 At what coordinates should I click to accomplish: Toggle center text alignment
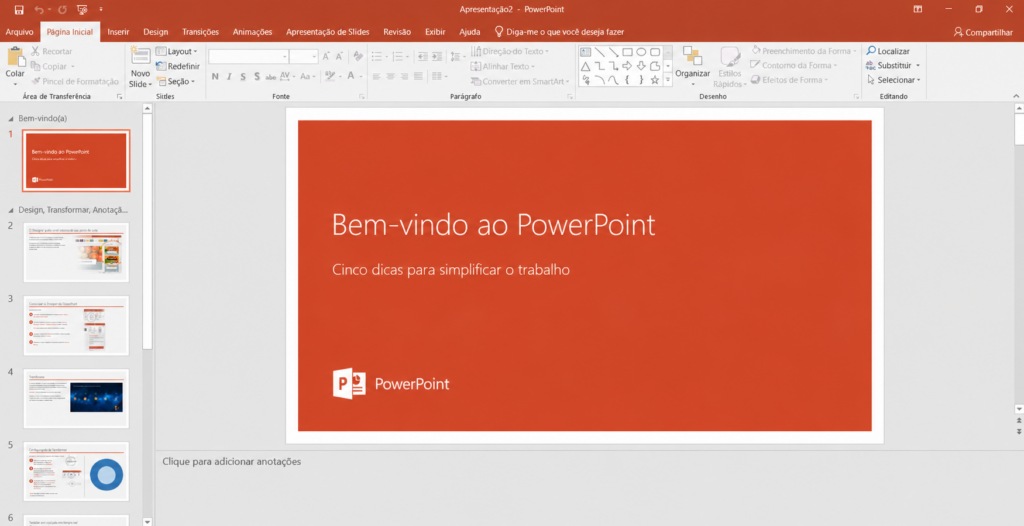(391, 76)
